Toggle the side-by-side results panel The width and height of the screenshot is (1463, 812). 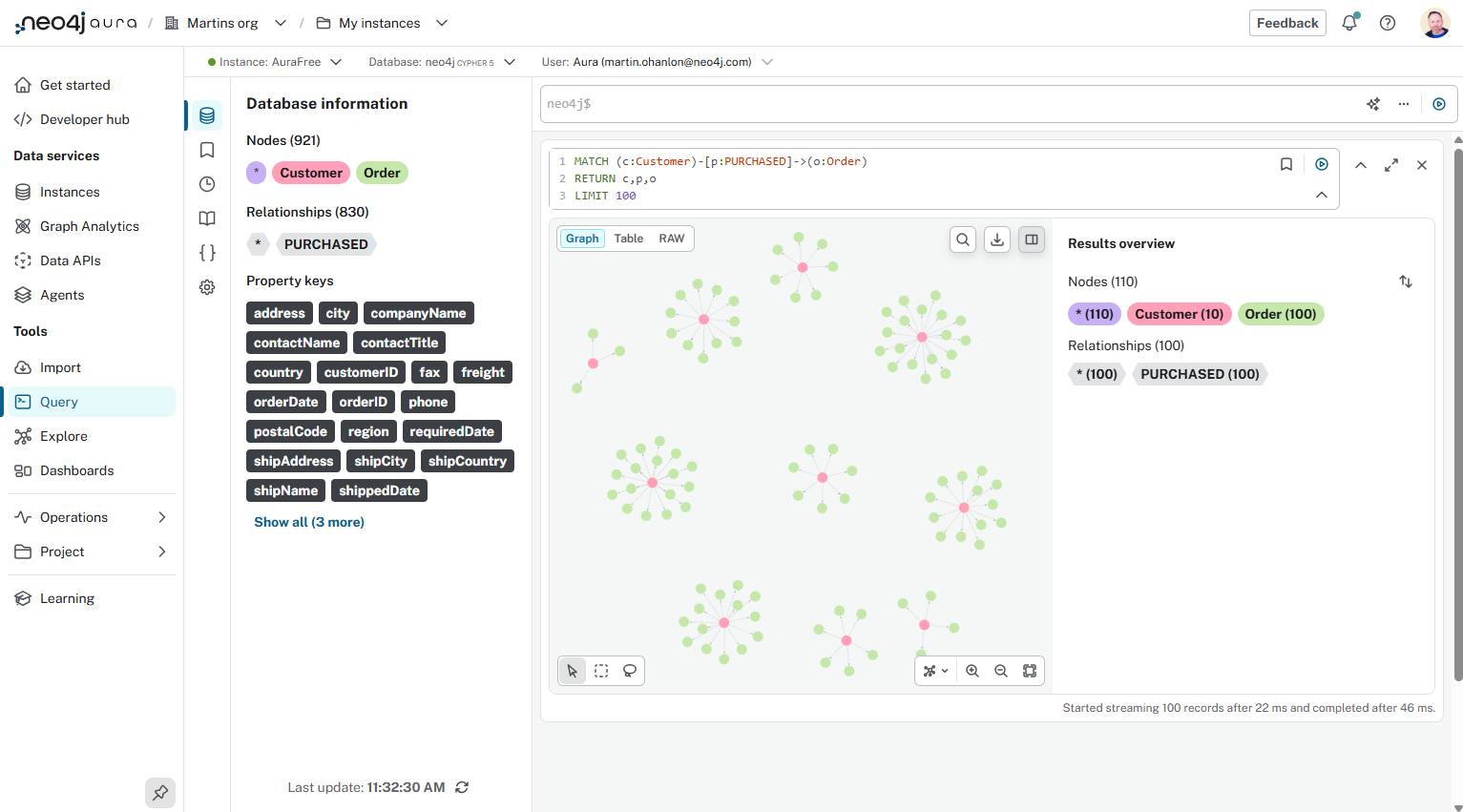(1031, 239)
